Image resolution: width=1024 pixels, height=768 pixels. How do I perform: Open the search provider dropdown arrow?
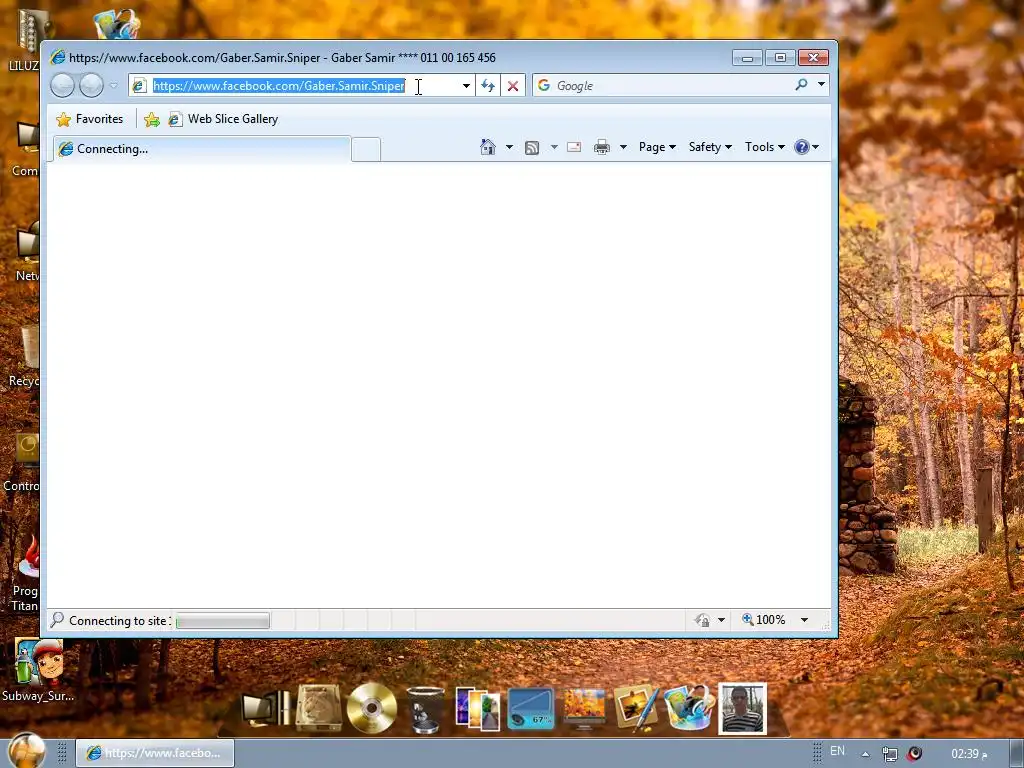tap(822, 85)
